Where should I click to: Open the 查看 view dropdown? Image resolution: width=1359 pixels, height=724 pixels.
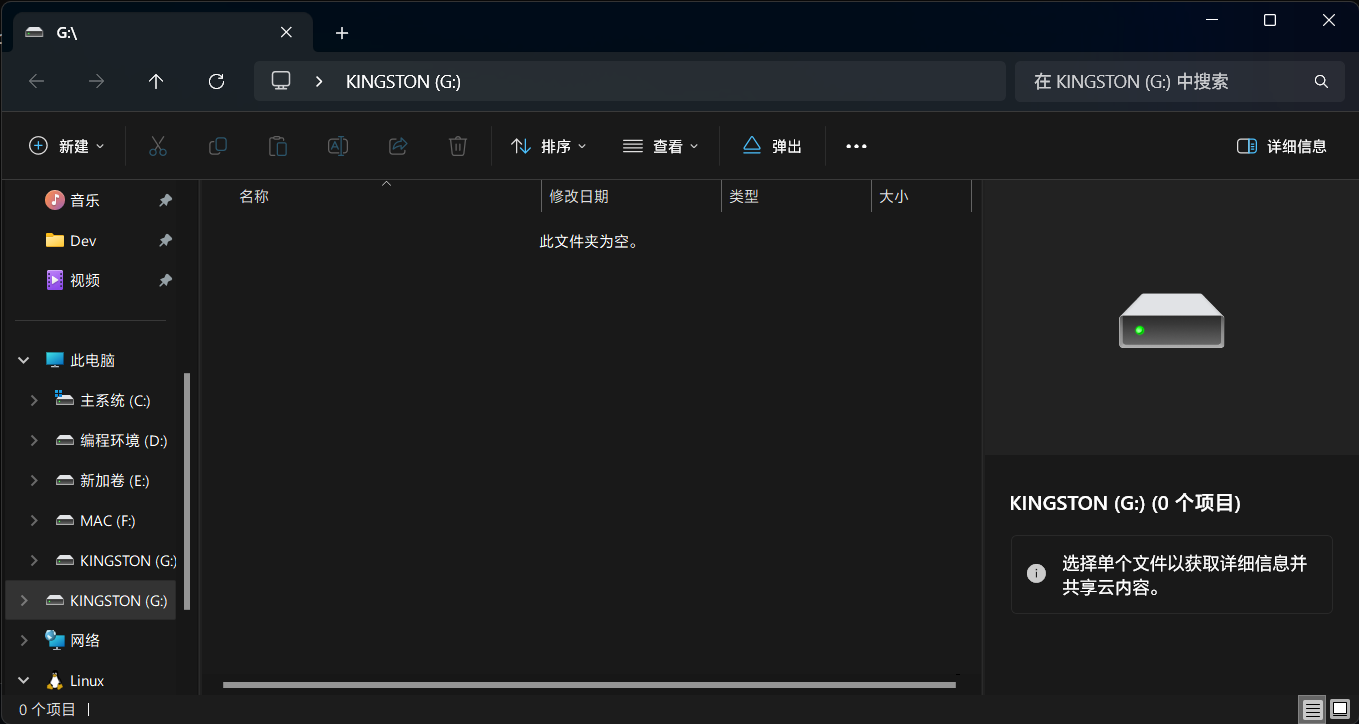click(x=660, y=146)
